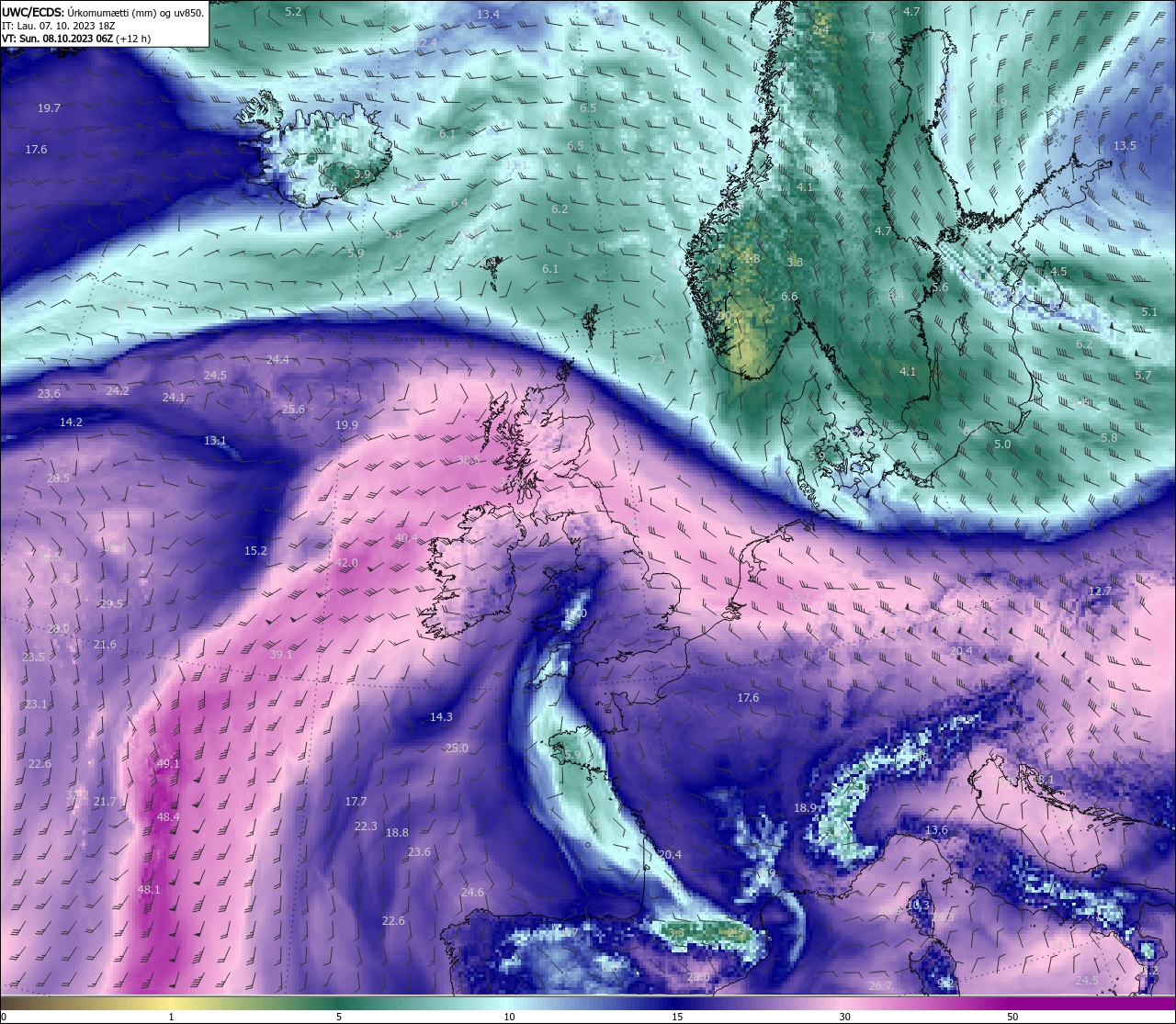The height and width of the screenshot is (1024, 1176).
Task: Click the 22.3 value west of Biscay
Action: coord(366,827)
